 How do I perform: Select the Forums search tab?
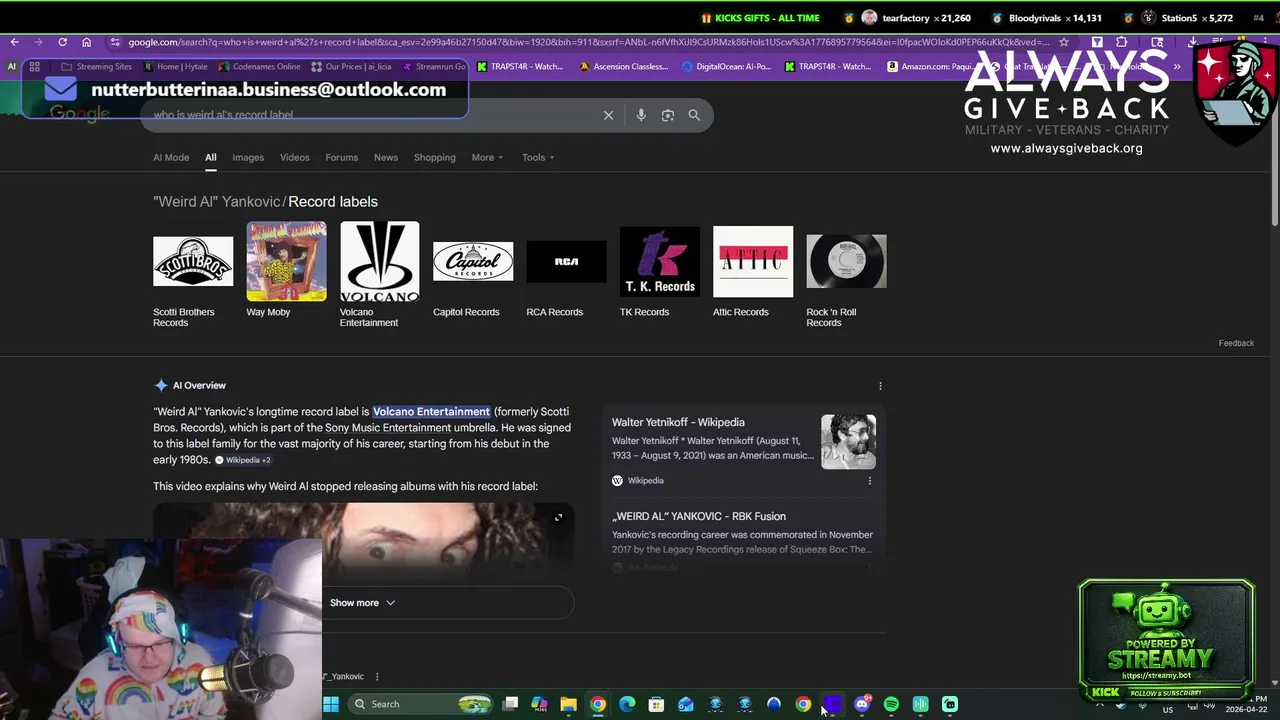[341, 158]
